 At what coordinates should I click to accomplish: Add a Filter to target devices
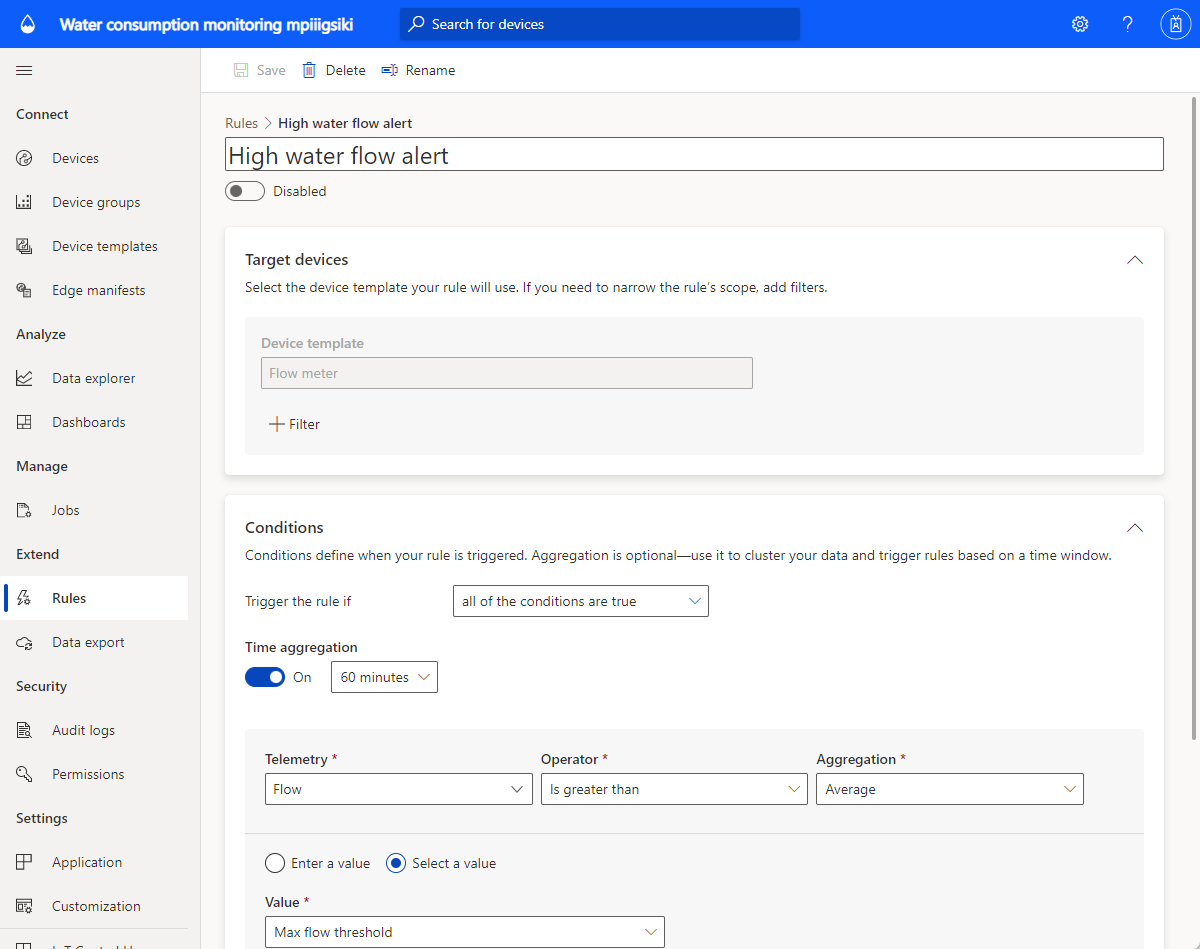point(294,424)
